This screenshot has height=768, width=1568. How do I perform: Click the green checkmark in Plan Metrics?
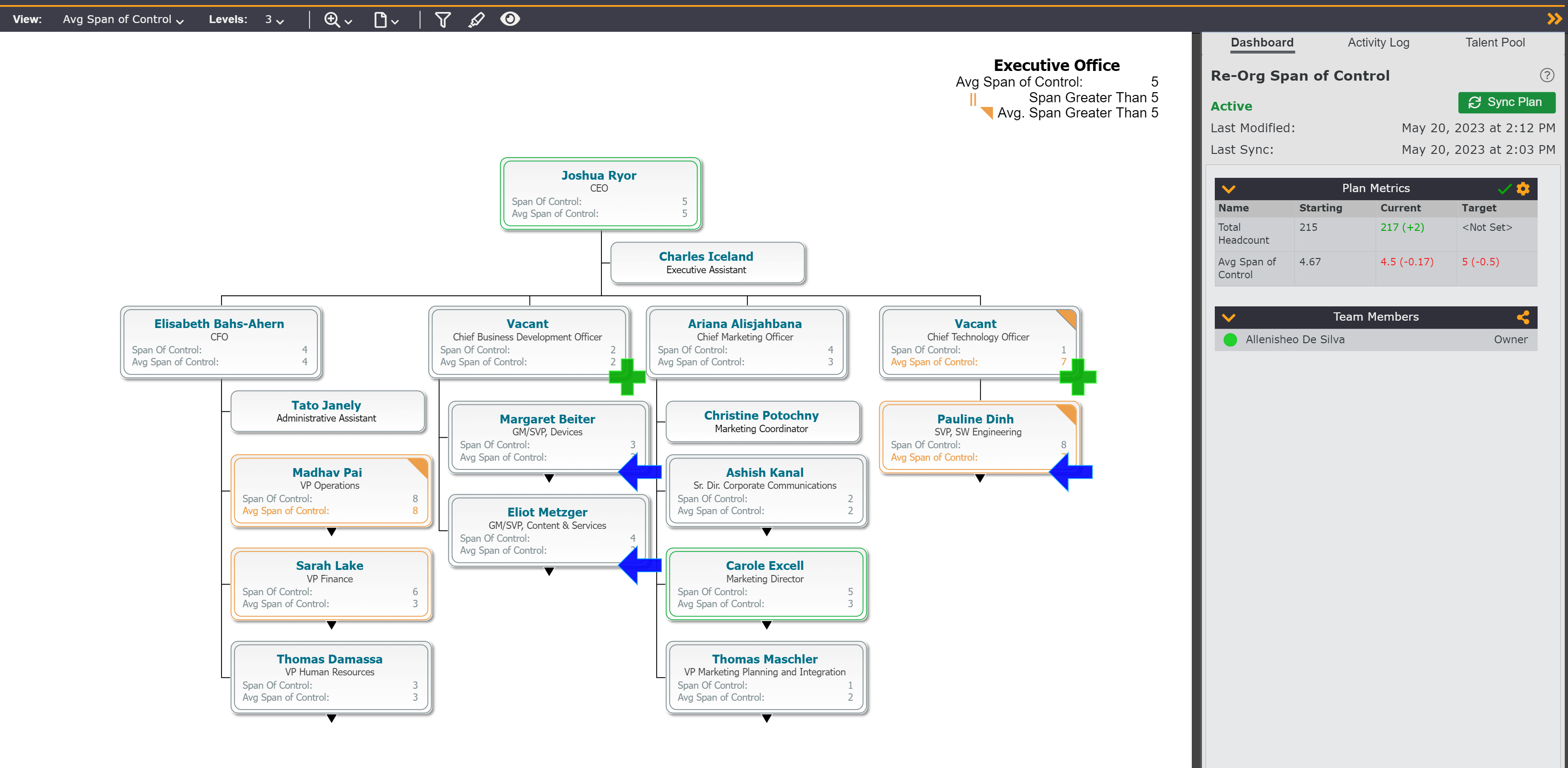pos(1504,189)
